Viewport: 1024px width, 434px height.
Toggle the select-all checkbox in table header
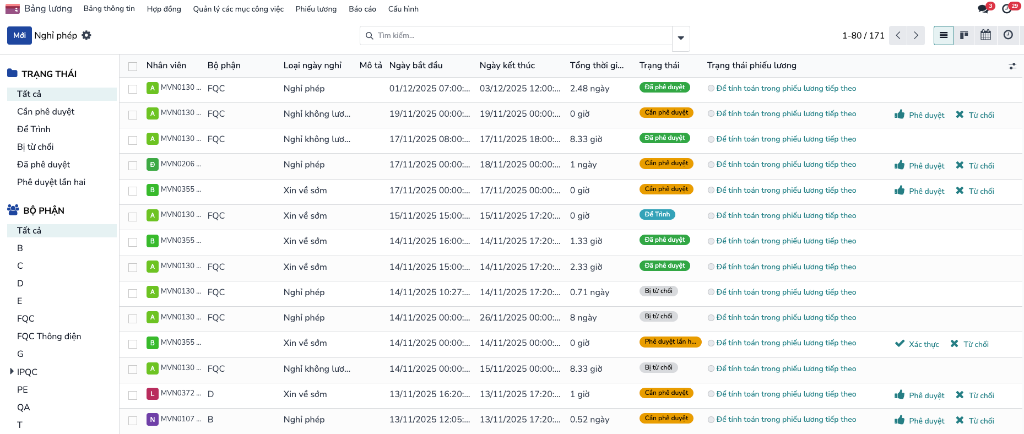click(132, 66)
